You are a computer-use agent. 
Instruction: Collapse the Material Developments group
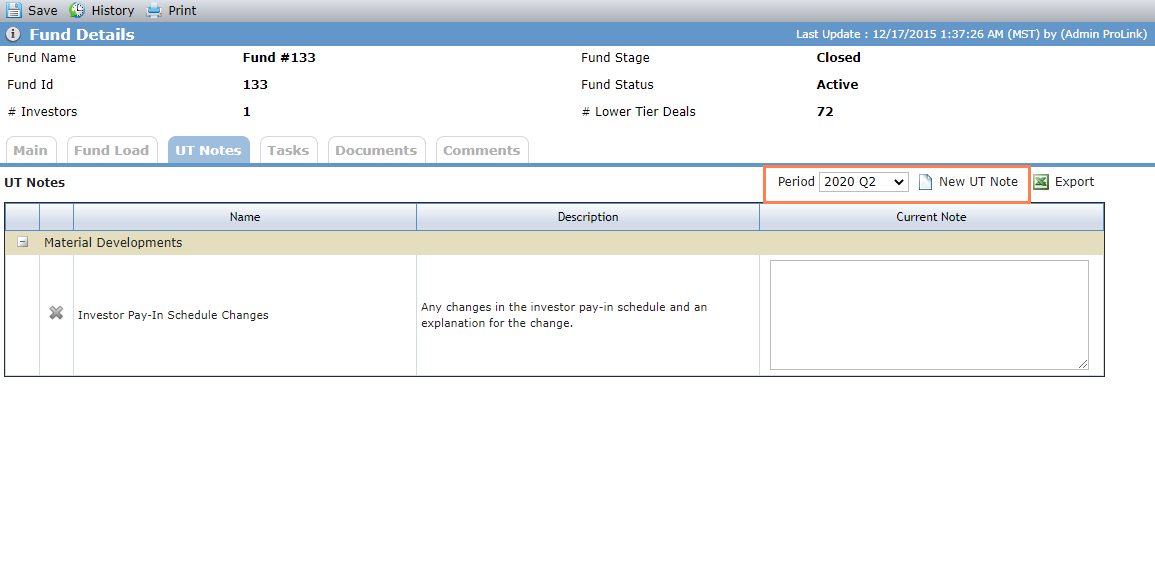pos(23,242)
